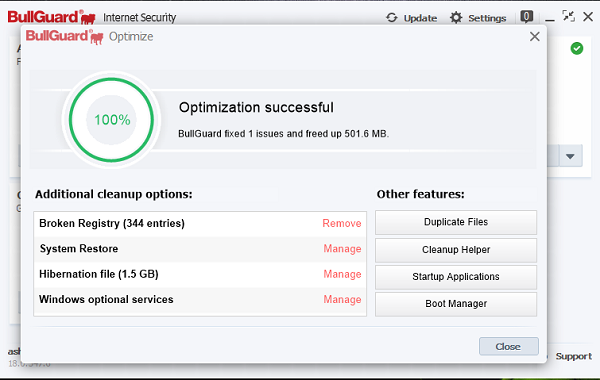The width and height of the screenshot is (600, 380).
Task: Click the Update refresh icon
Action: click(391, 18)
